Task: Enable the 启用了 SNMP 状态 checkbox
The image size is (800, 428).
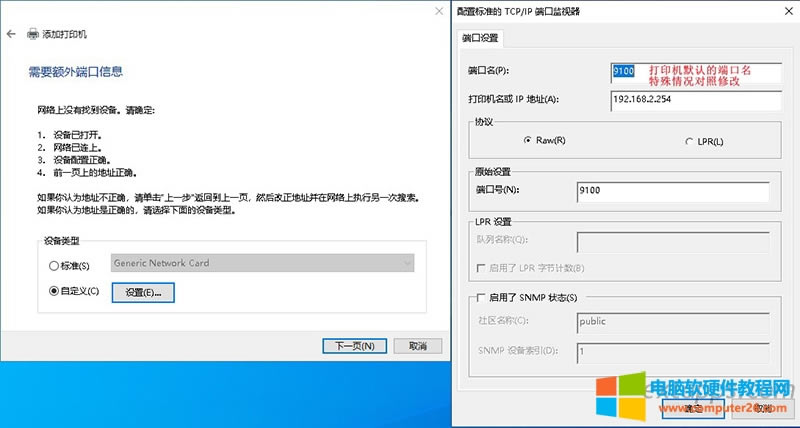Action: (483, 297)
